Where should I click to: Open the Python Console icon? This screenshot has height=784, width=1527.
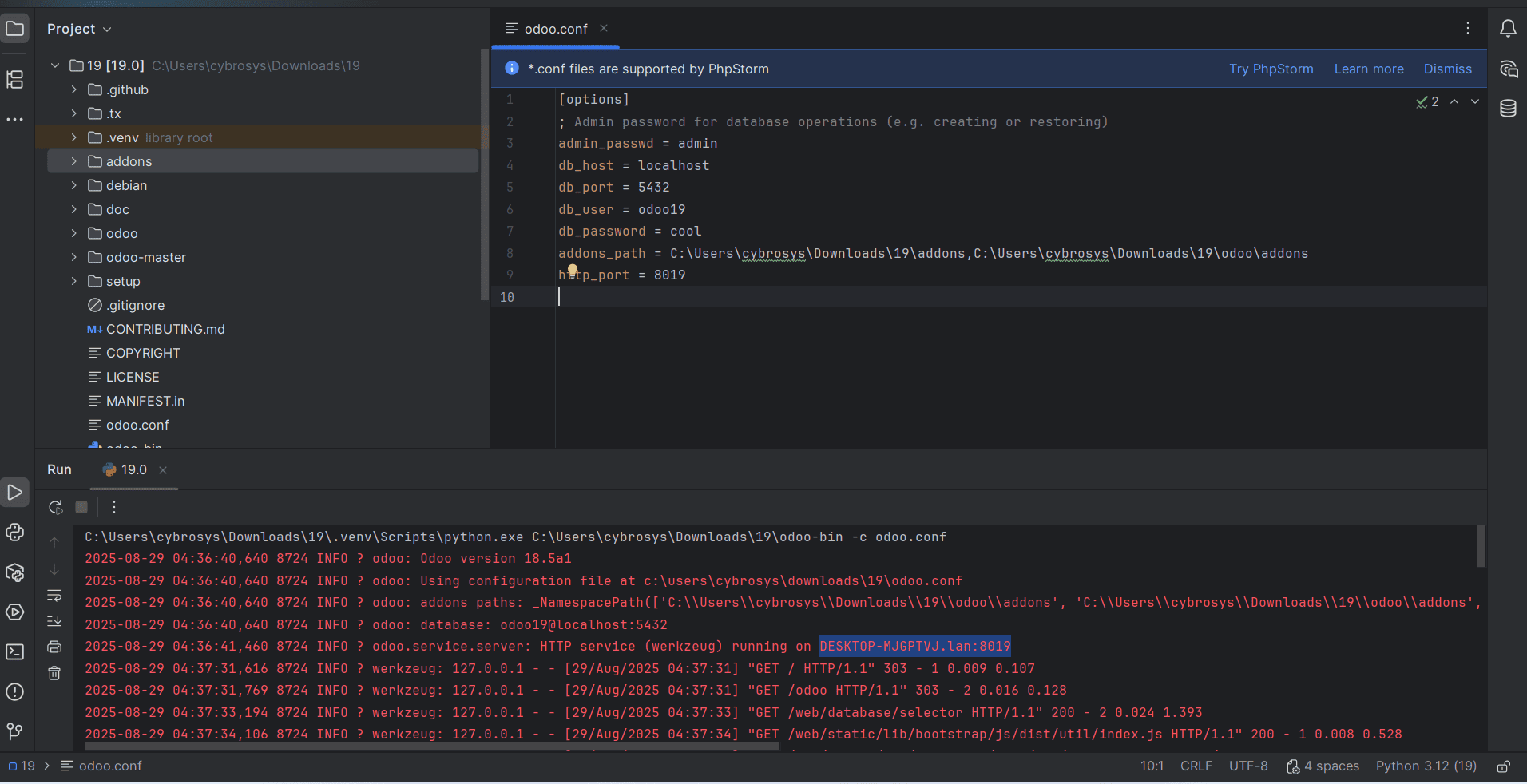[15, 532]
